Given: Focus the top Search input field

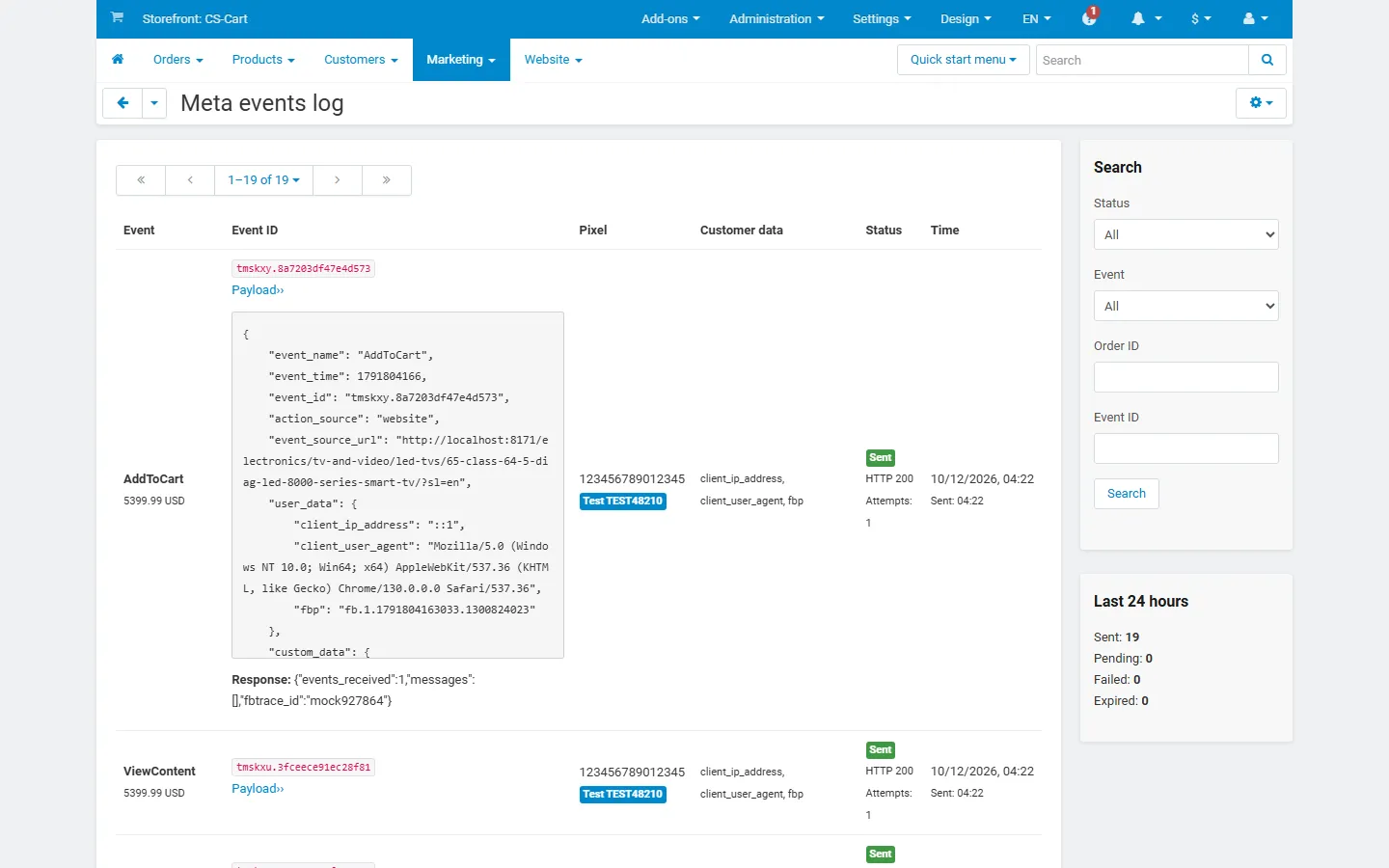Looking at the screenshot, I should click(1142, 60).
